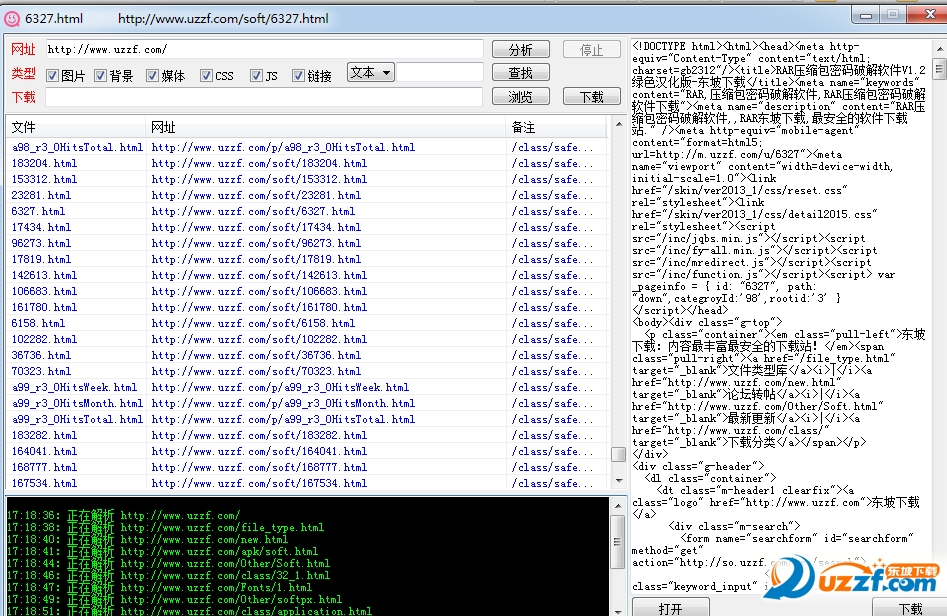Select file 17819.html

pyautogui.click(x=41, y=259)
